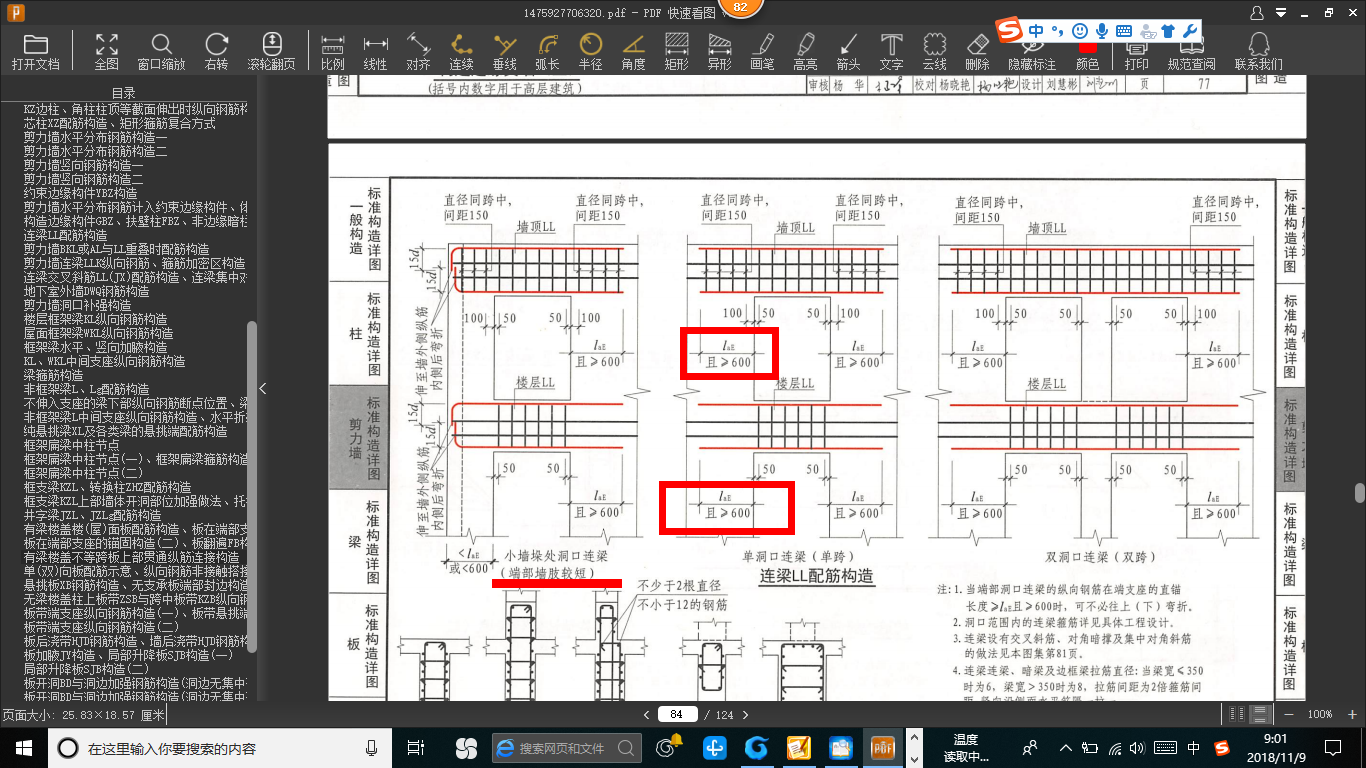1366x768 pixels.
Task: Zoom out with minus button
Action: pyautogui.click(x=1290, y=714)
